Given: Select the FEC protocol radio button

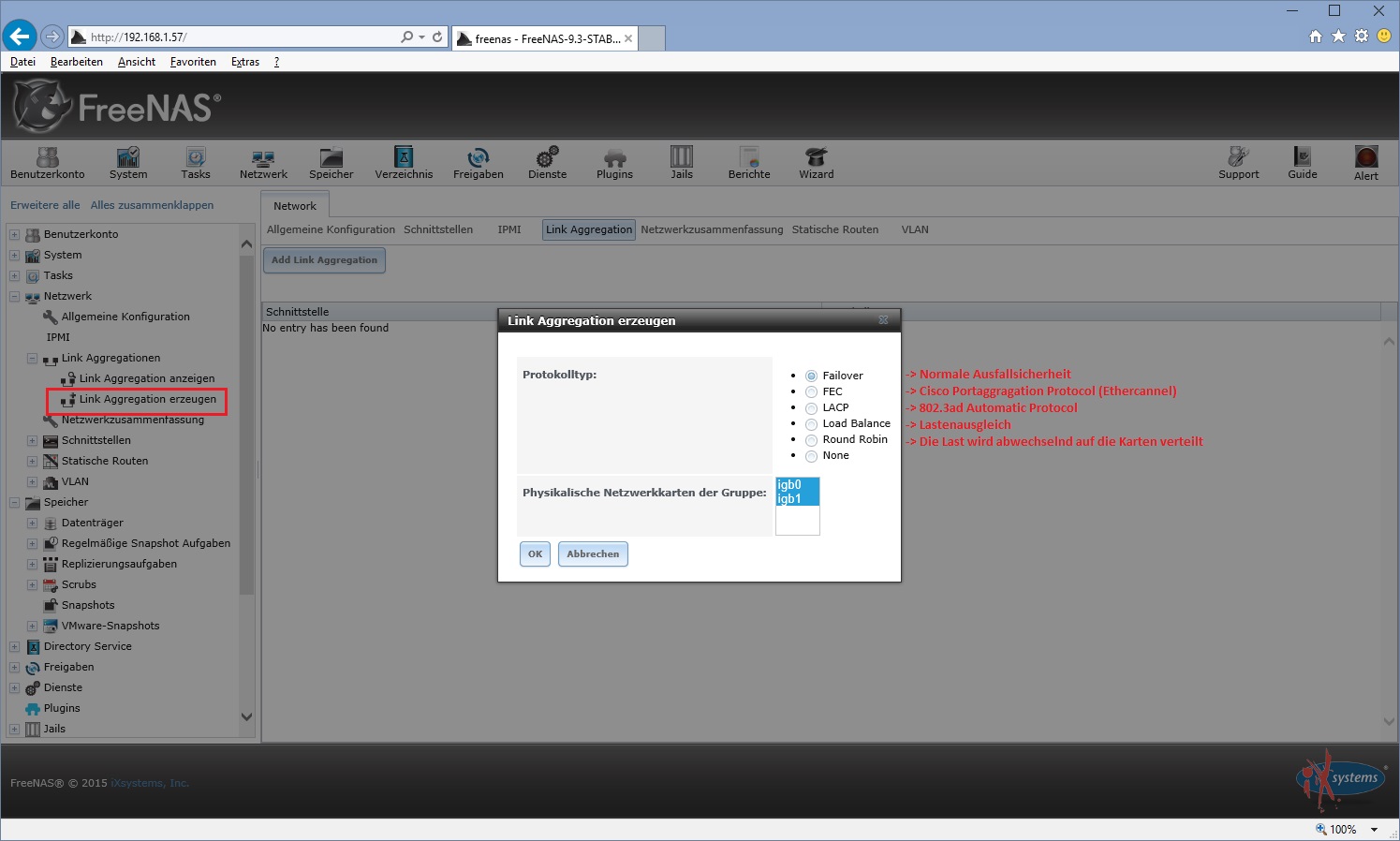Looking at the screenshot, I should pos(811,392).
